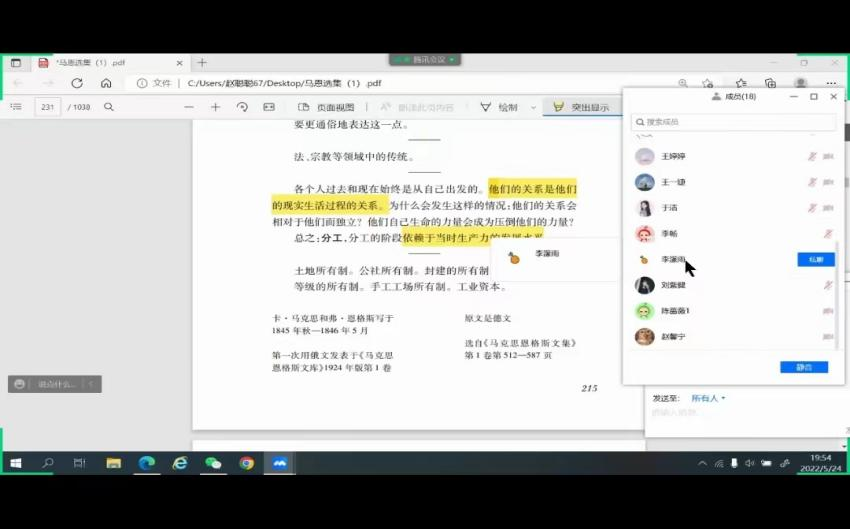The image size is (850, 529).
Task: Rotate the PDF page
Action: [x=242, y=107]
